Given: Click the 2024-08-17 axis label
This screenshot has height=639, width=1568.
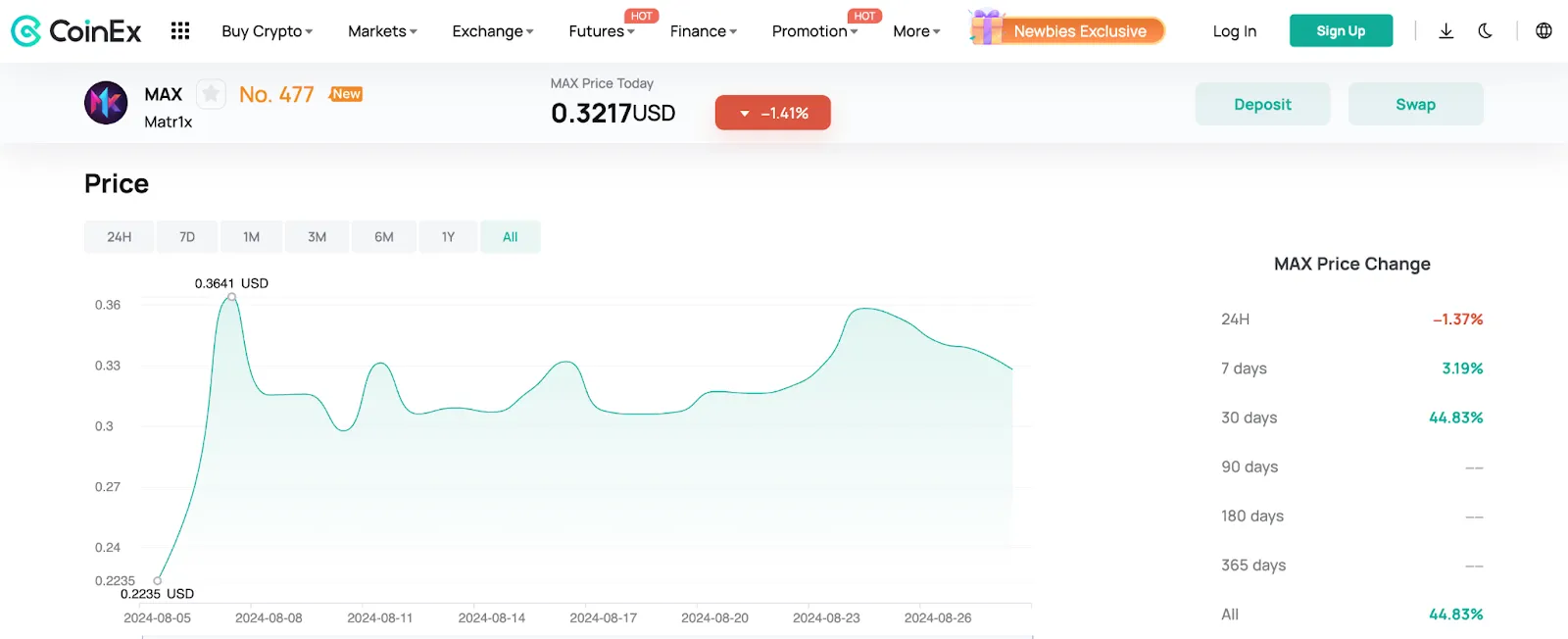Looking at the screenshot, I should click(603, 618).
